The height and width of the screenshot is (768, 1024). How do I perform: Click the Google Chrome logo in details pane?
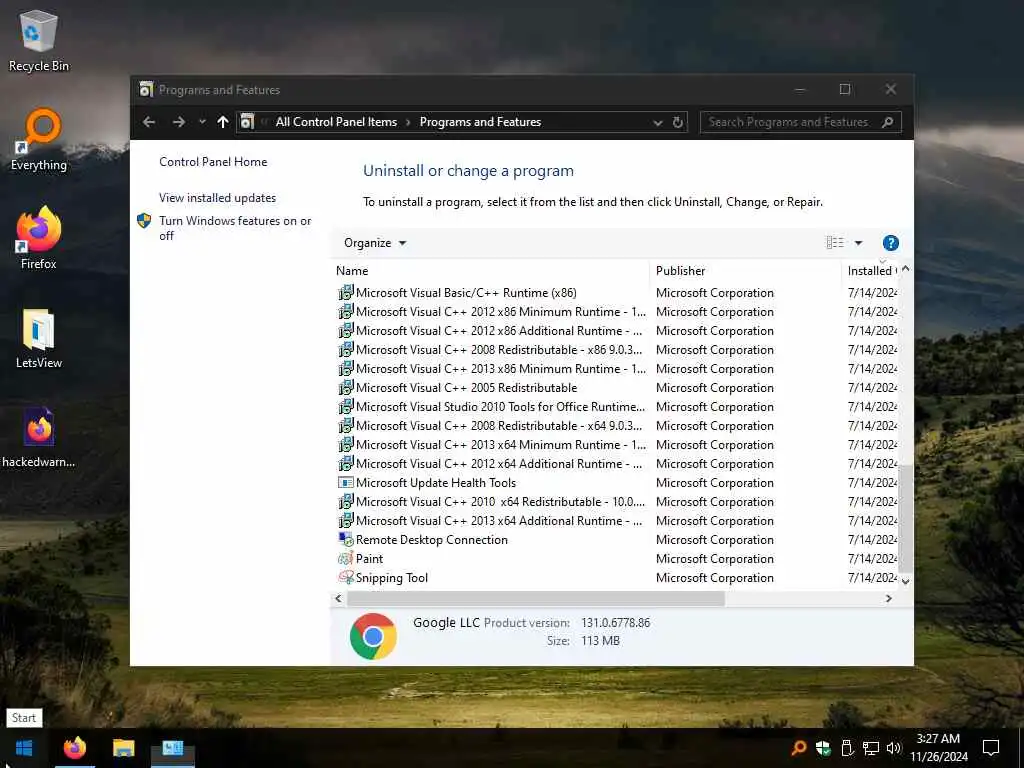(373, 636)
